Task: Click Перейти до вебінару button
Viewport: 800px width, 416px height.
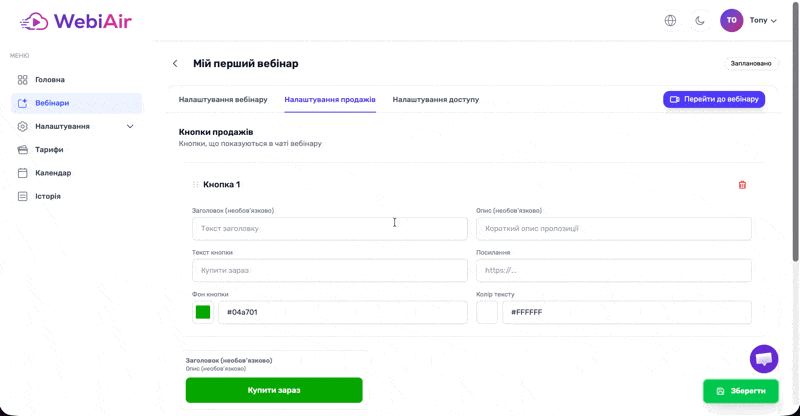Action: (x=714, y=99)
